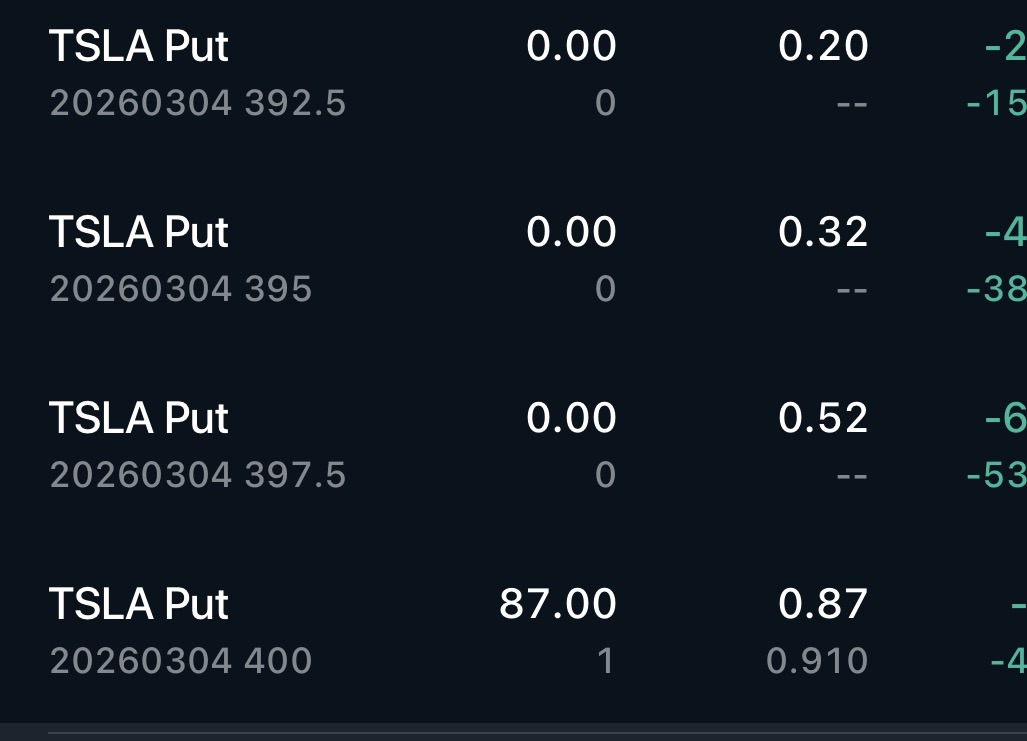Select contract detail 20260304 397.5
This screenshot has width=1027, height=741.
click(198, 475)
